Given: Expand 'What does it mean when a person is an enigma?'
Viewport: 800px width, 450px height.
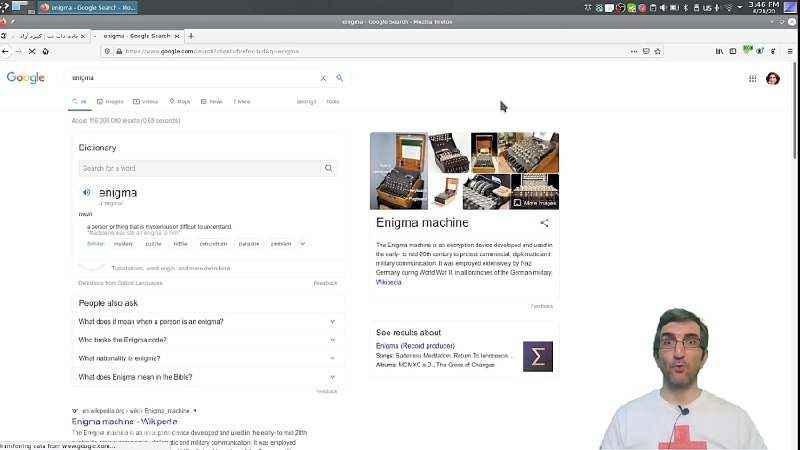Looking at the screenshot, I should point(208,321).
